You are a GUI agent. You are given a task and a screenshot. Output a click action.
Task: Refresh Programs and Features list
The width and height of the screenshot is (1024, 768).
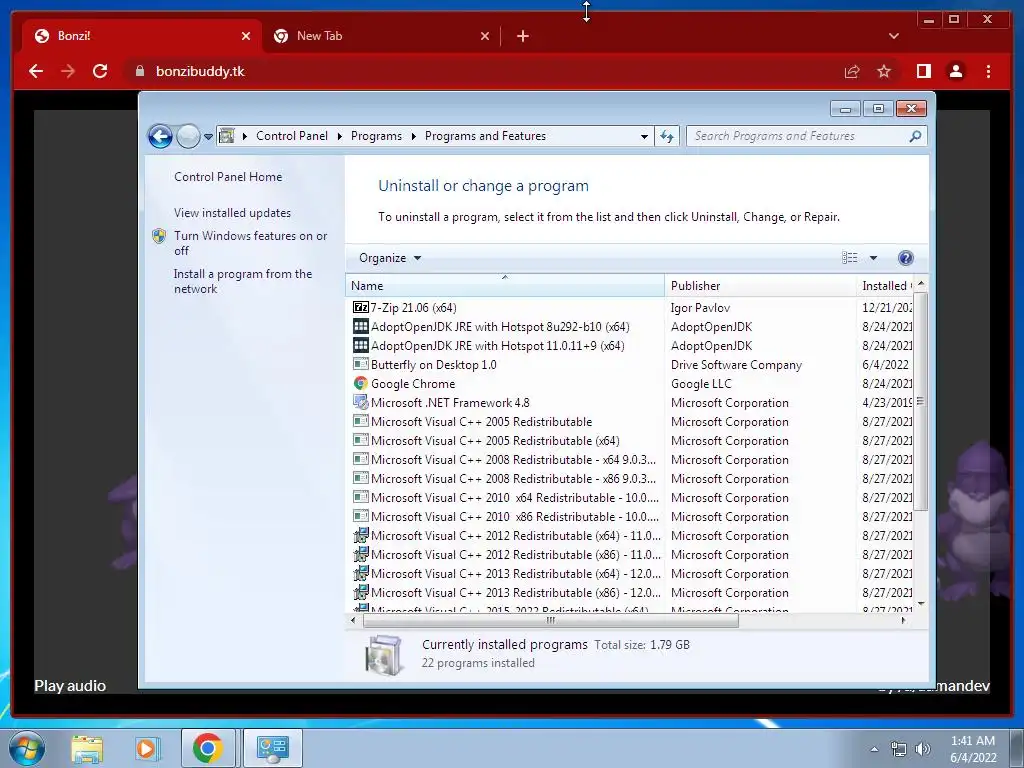667,136
